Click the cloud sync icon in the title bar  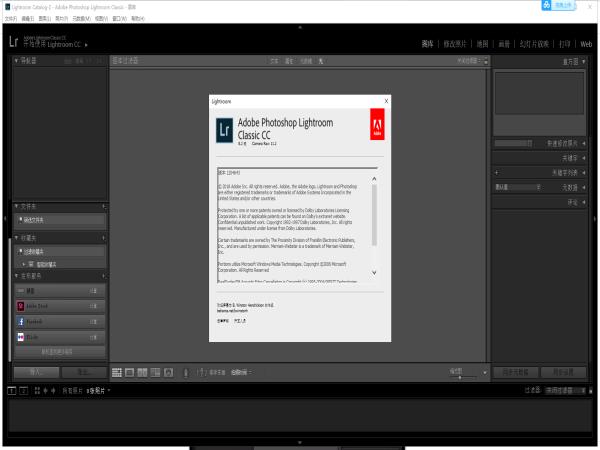coord(546,5)
